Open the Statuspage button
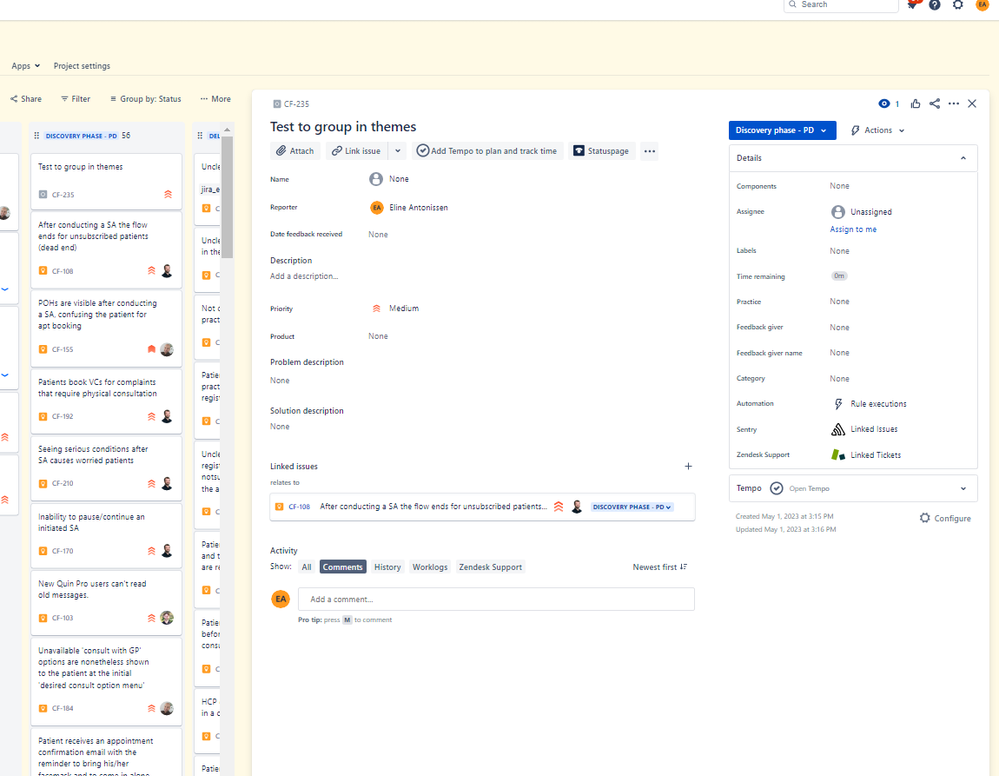 click(x=601, y=151)
